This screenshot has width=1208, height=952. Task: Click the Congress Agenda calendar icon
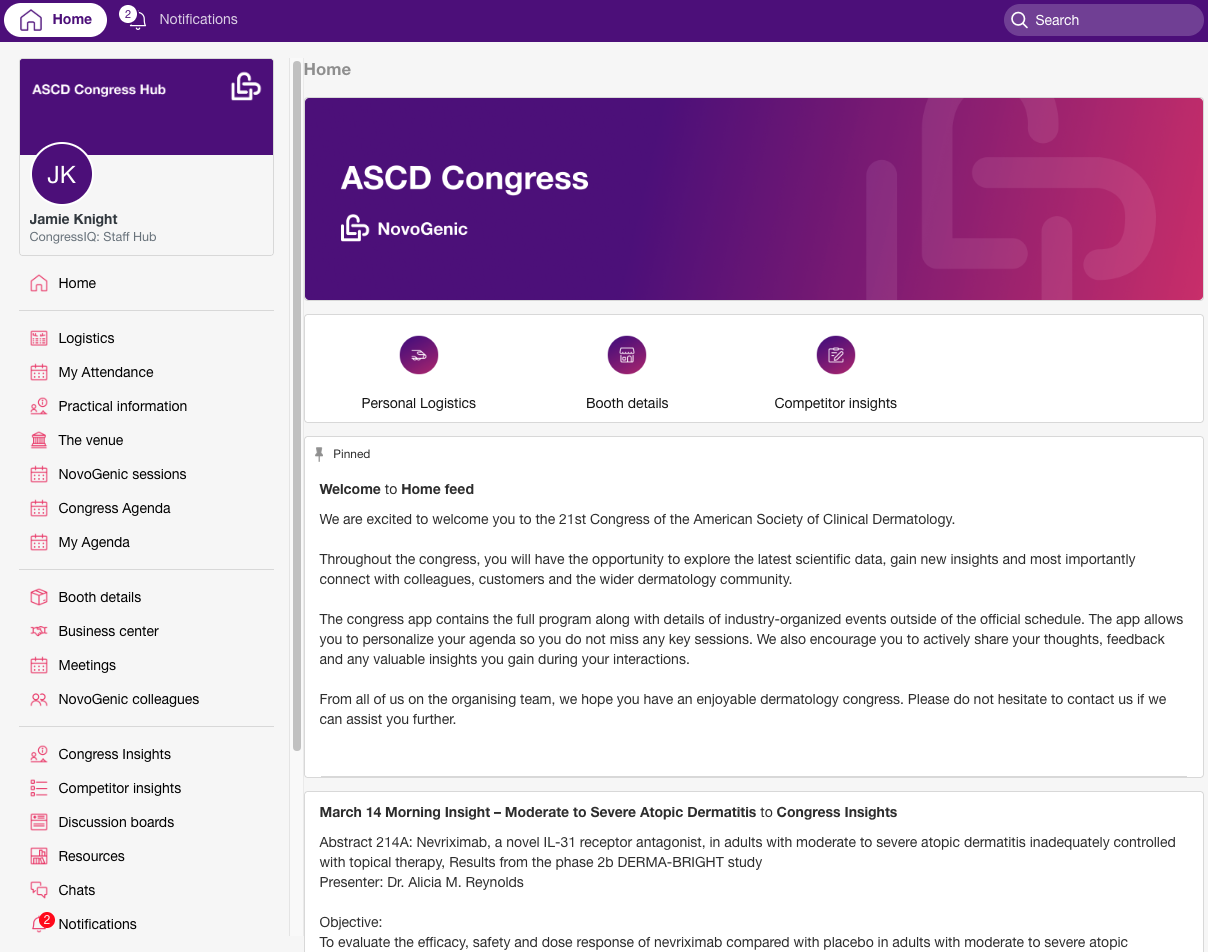(39, 508)
